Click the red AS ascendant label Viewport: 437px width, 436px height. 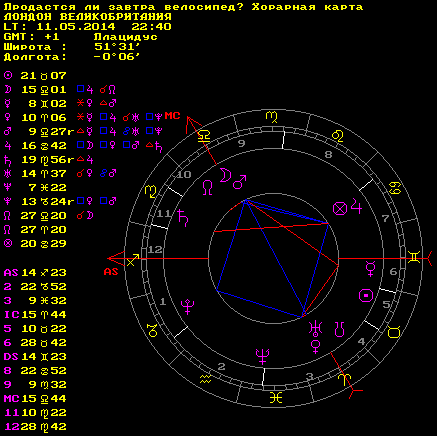(x=111, y=272)
